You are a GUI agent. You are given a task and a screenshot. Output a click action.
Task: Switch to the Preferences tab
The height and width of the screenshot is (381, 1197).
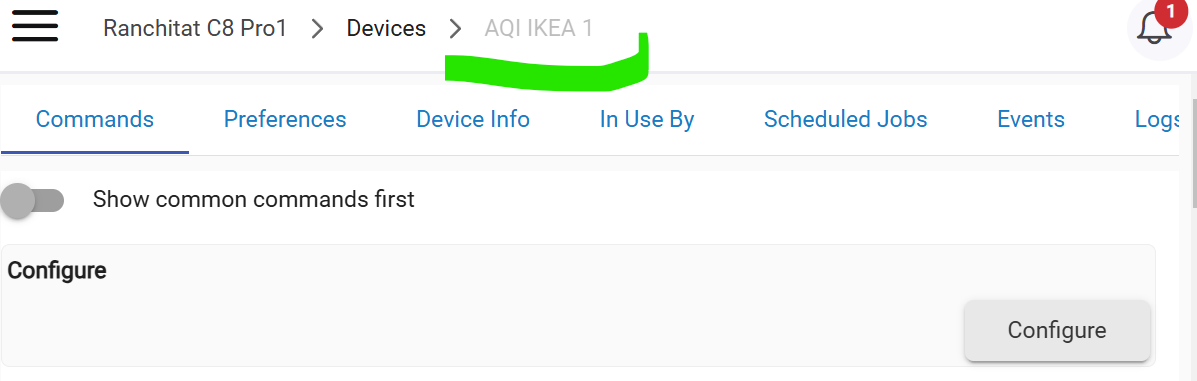285,119
